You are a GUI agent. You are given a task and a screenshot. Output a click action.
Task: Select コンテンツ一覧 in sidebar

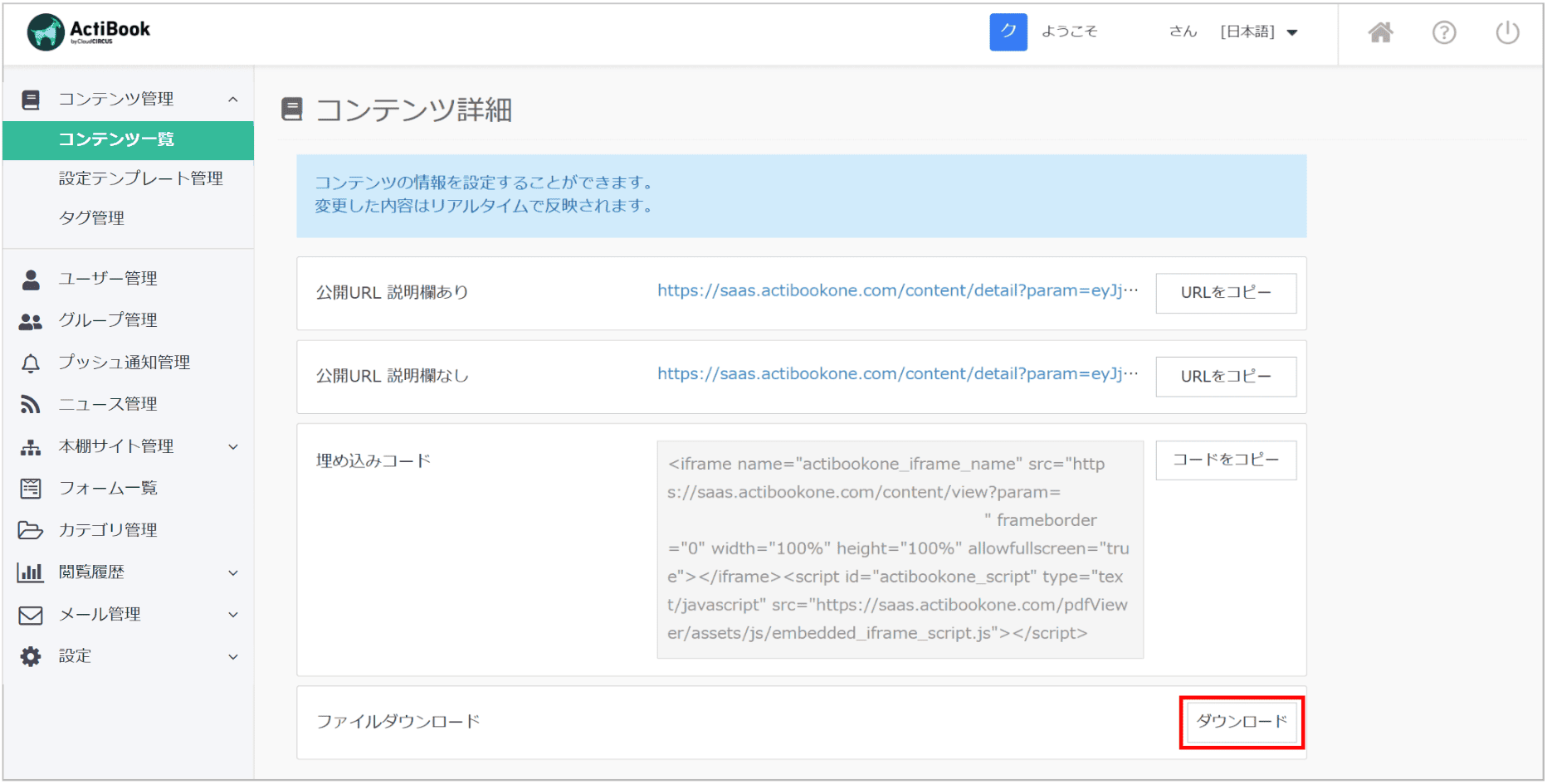click(x=116, y=139)
